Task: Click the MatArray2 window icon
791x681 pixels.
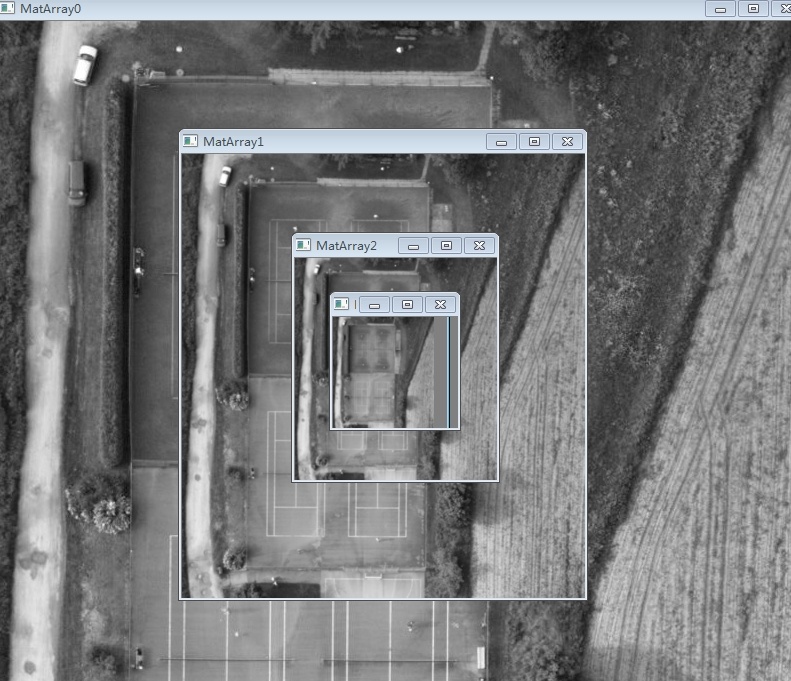Action: pyautogui.click(x=303, y=245)
